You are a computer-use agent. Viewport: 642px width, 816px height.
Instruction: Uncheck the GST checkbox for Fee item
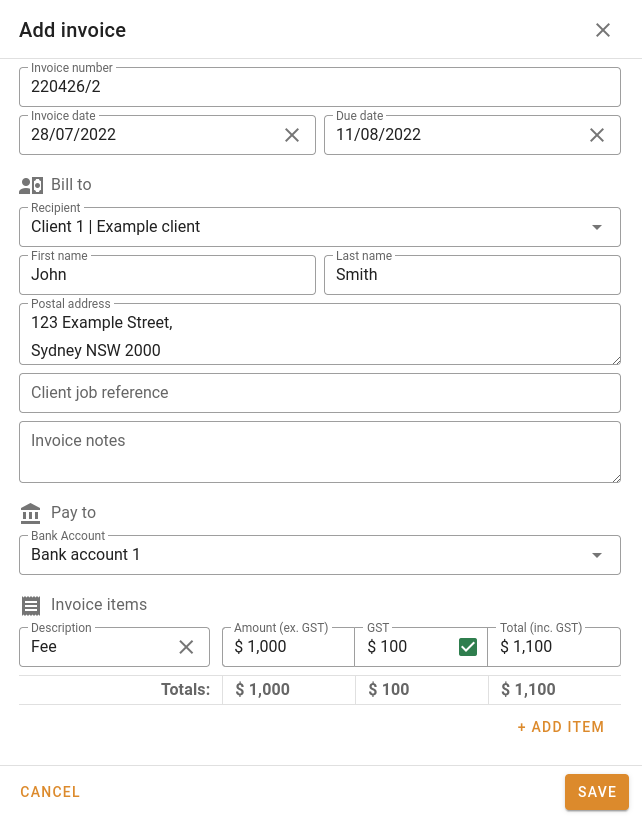click(467, 646)
